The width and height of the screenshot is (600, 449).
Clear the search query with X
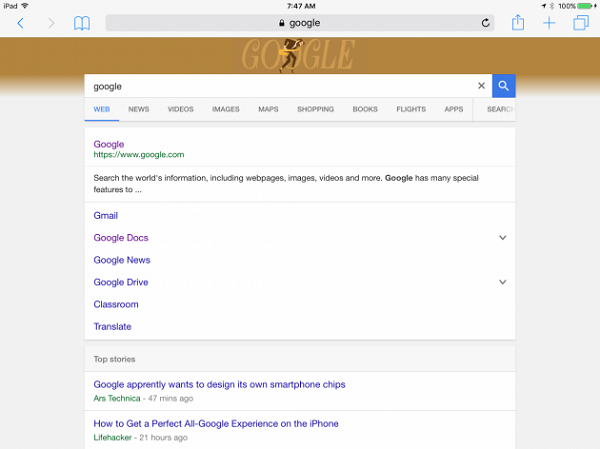coord(481,86)
